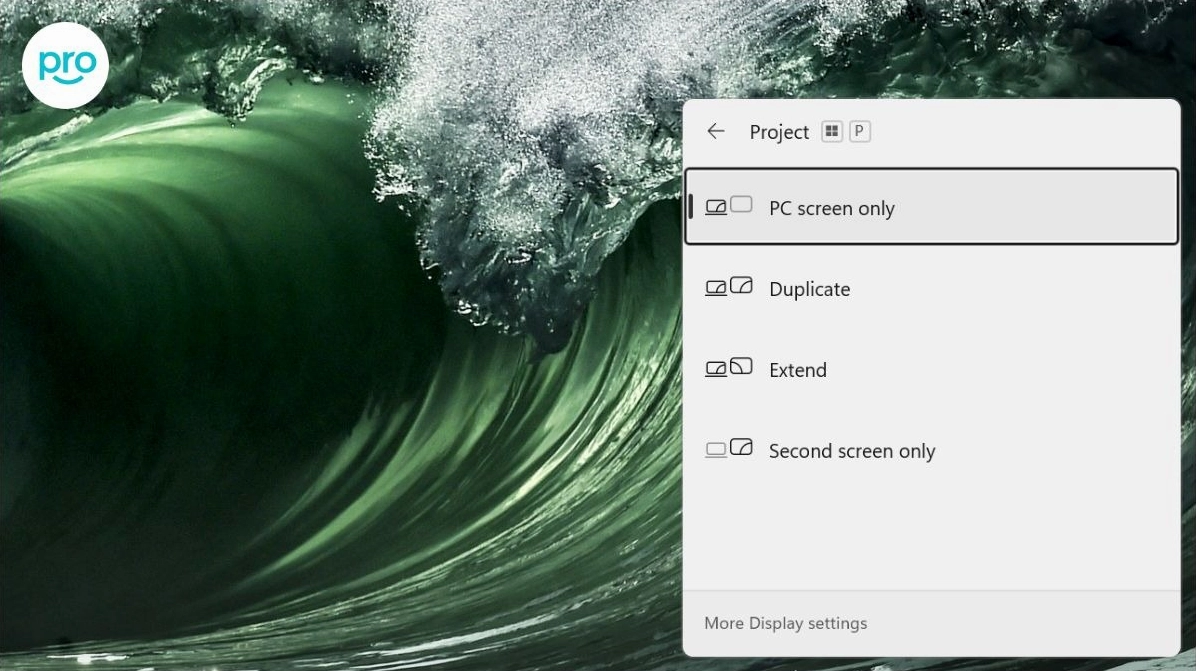The height and width of the screenshot is (671, 1196).
Task: Click the selection bar left of PC screen only
Action: point(691,207)
